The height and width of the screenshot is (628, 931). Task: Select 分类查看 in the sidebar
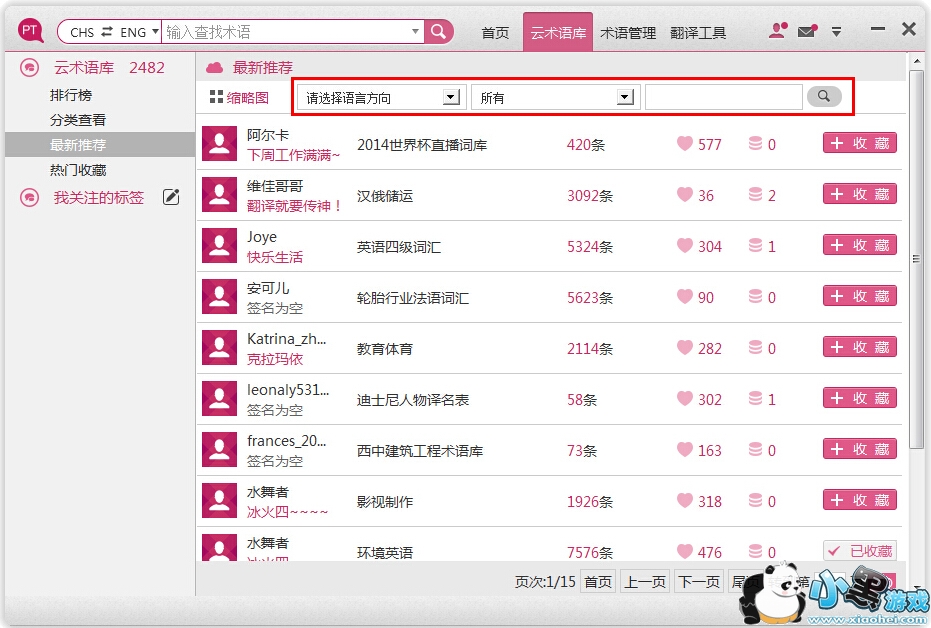[78, 120]
